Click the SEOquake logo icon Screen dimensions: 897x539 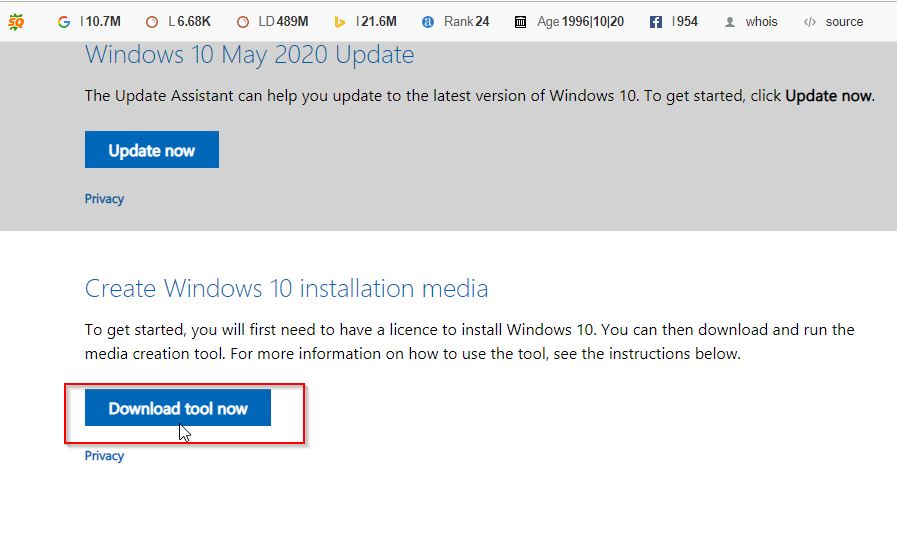point(16,22)
